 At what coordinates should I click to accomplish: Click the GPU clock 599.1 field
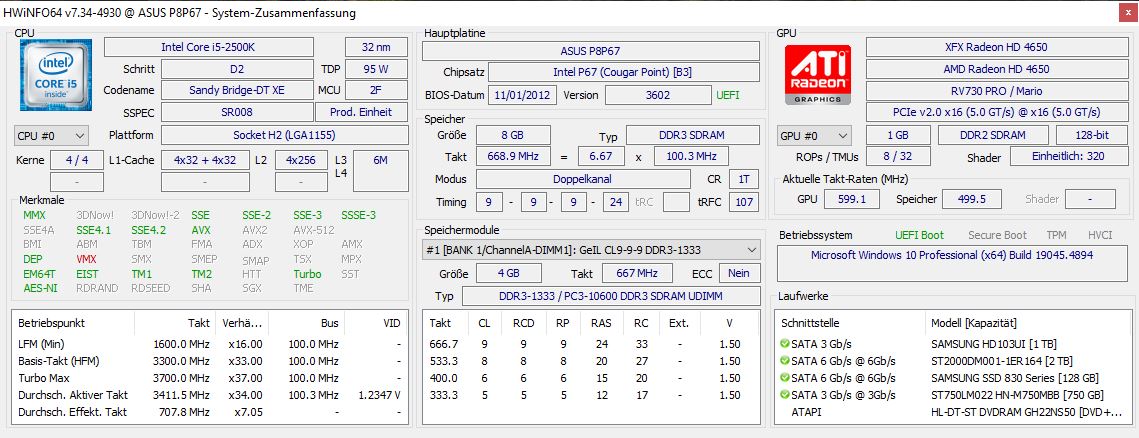point(851,199)
